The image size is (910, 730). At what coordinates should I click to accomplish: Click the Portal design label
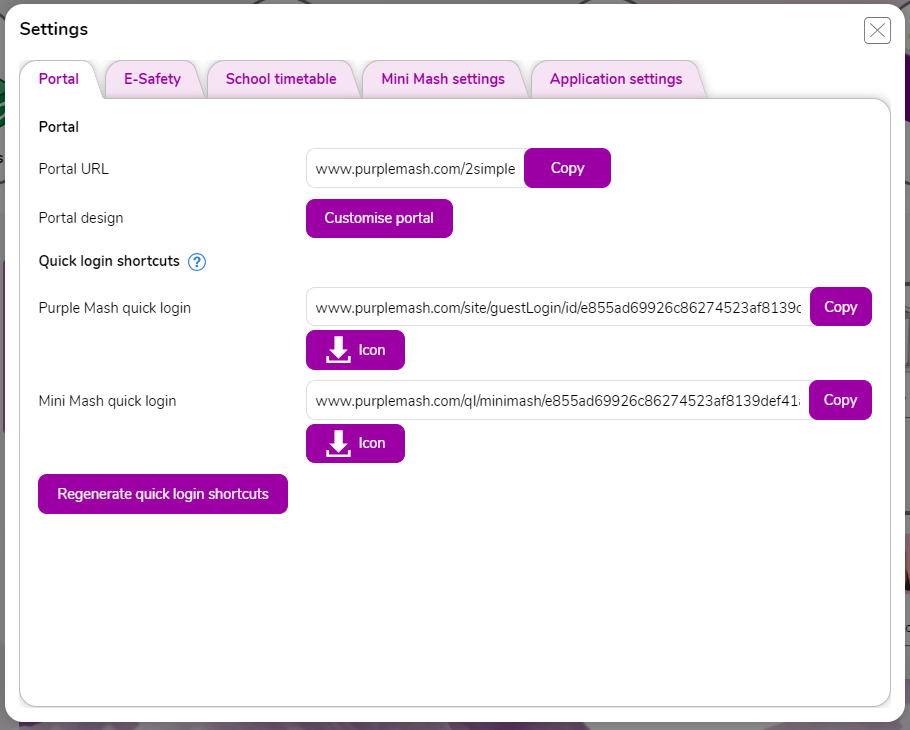click(x=81, y=218)
